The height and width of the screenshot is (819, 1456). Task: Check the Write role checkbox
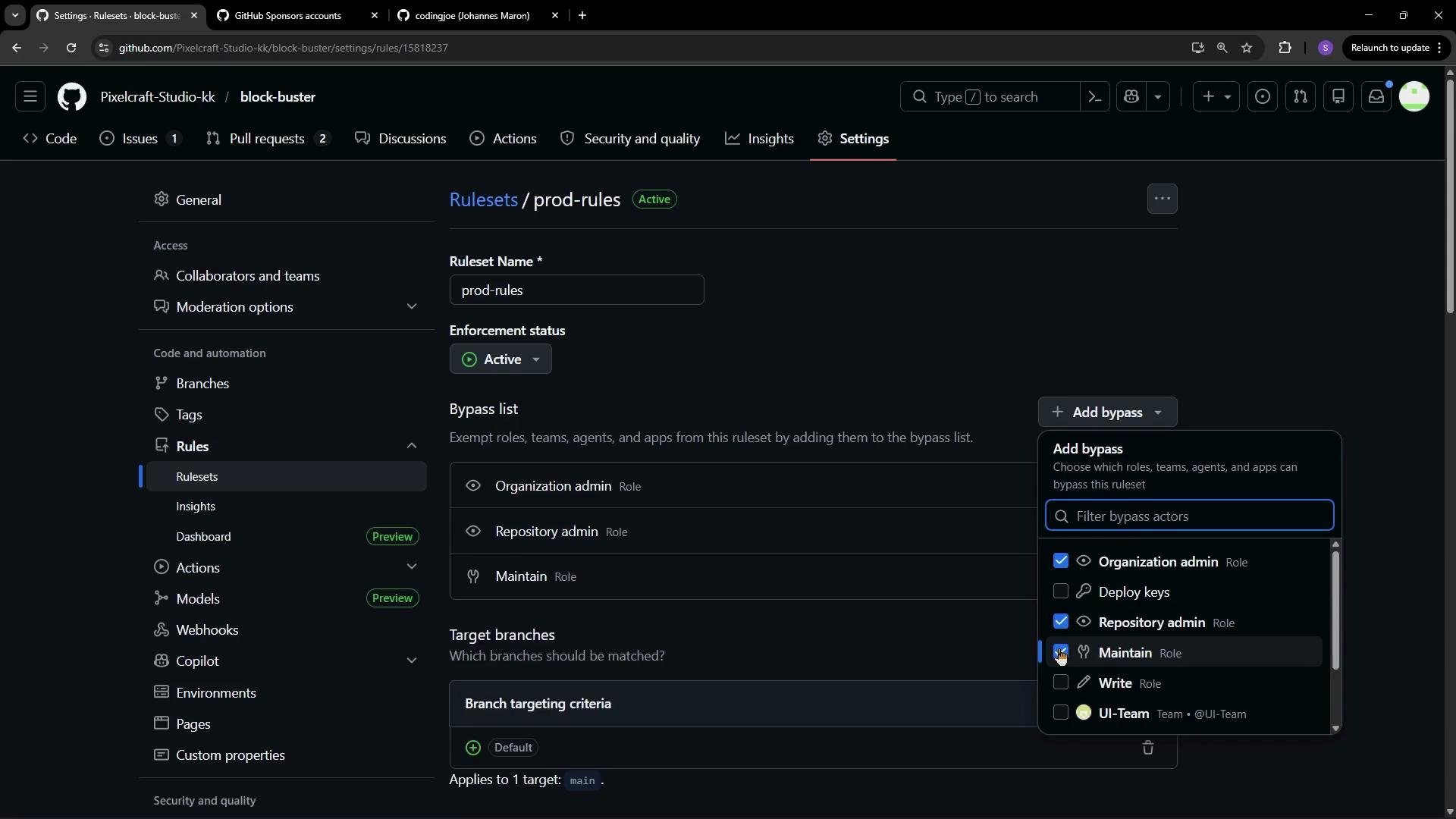pos(1061,682)
